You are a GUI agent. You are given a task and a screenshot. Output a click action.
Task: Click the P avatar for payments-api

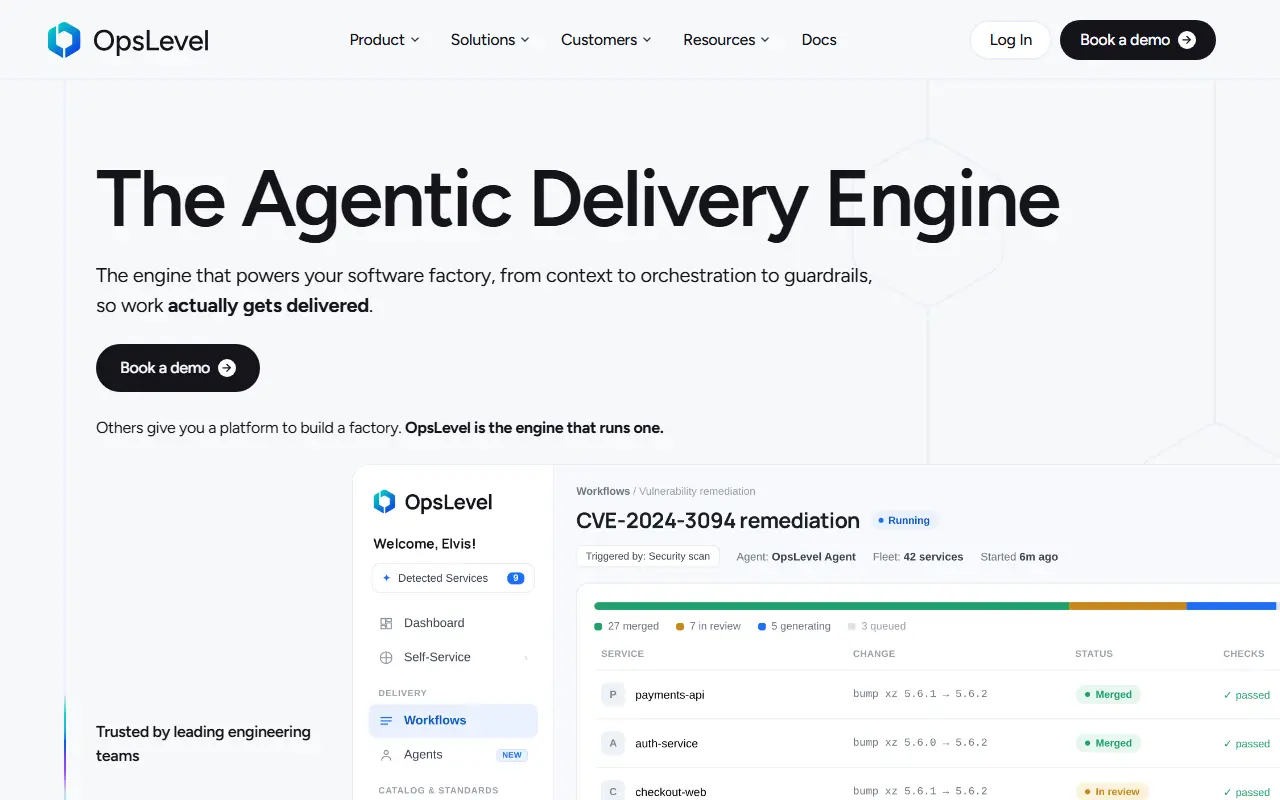(x=613, y=694)
